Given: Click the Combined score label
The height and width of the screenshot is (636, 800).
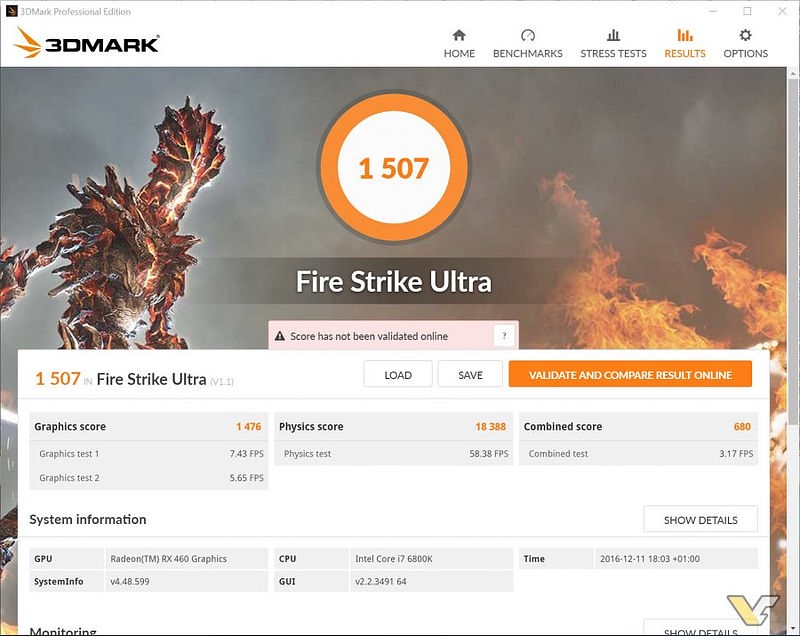Looking at the screenshot, I should [x=563, y=426].
